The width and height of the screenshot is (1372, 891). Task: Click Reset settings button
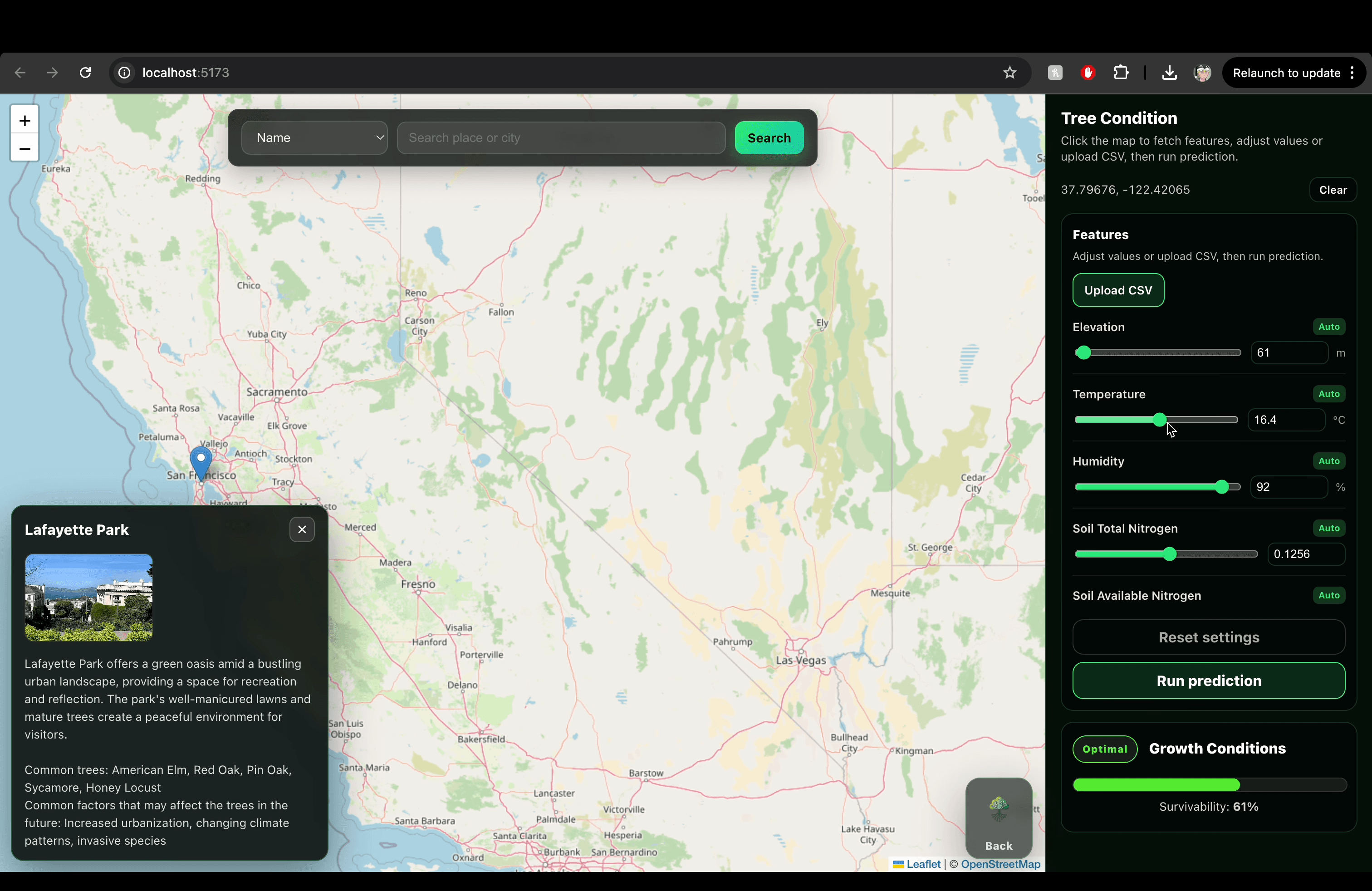click(x=1209, y=637)
